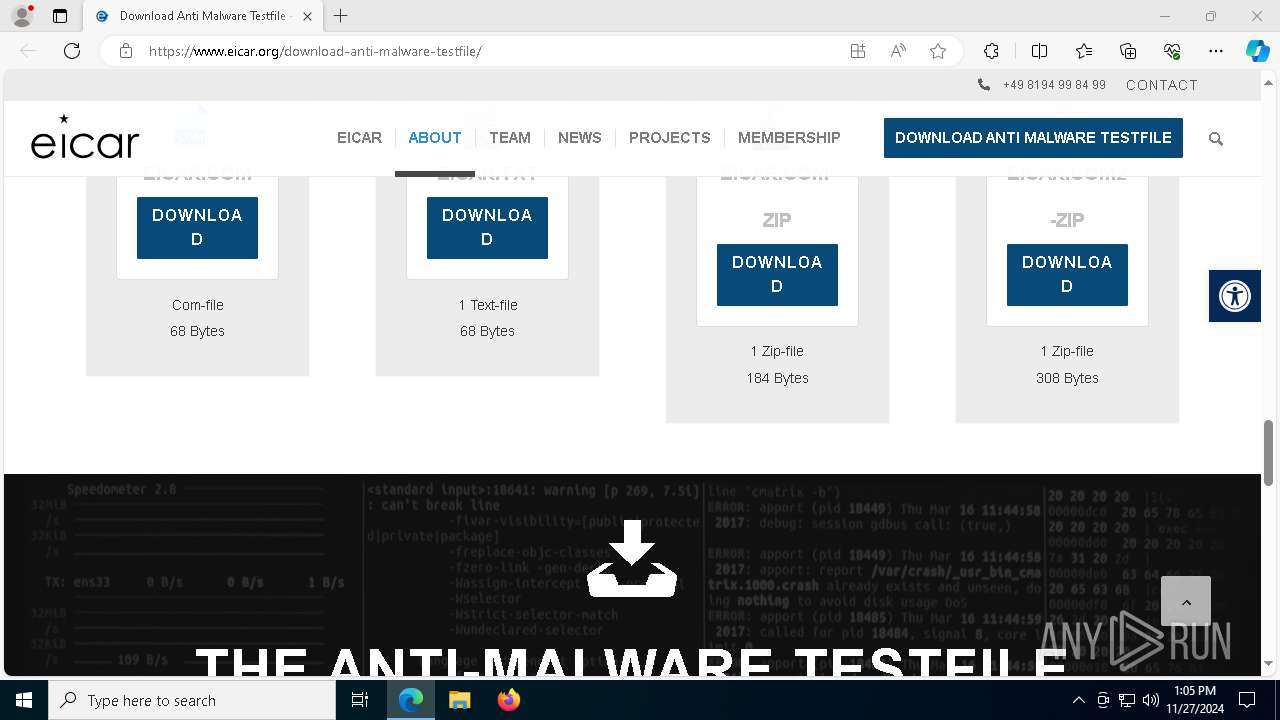Open the app available icon in address bar
This screenshot has height=720, width=1280.
click(x=858, y=51)
